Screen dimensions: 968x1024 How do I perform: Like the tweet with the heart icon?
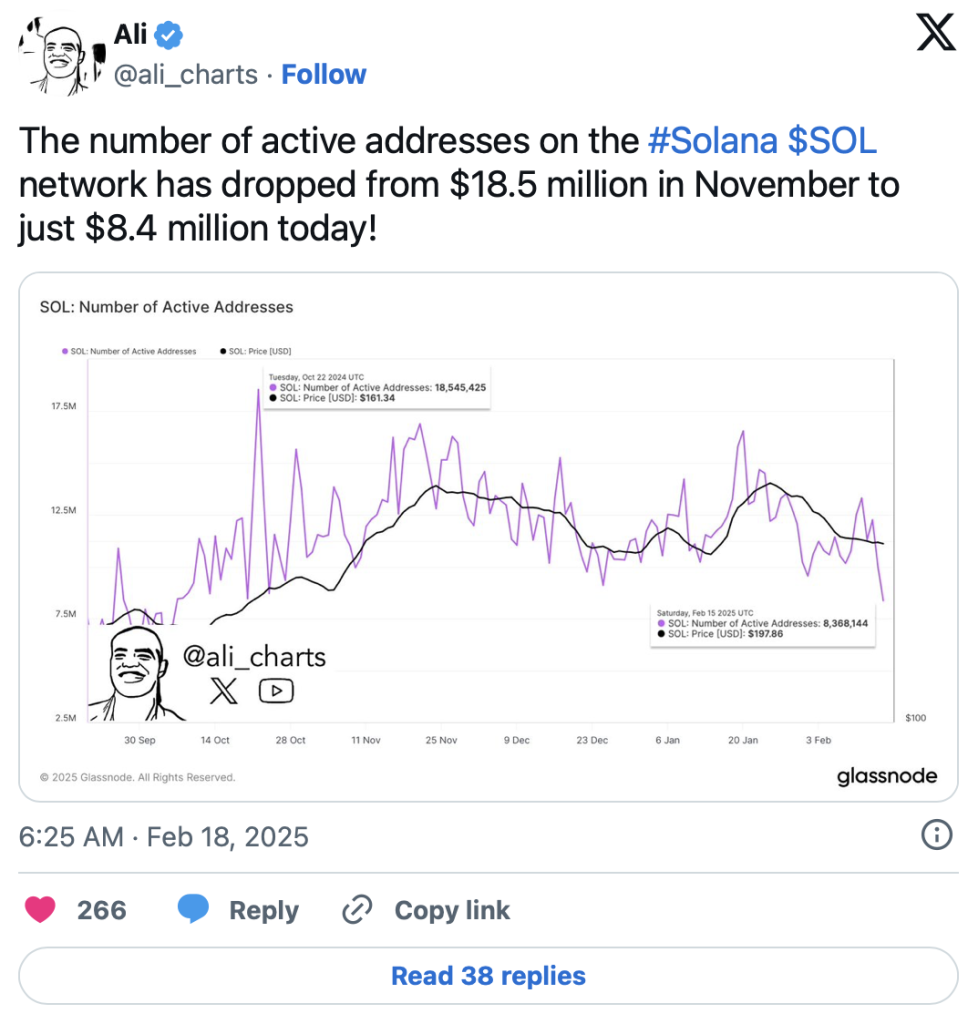(41, 910)
